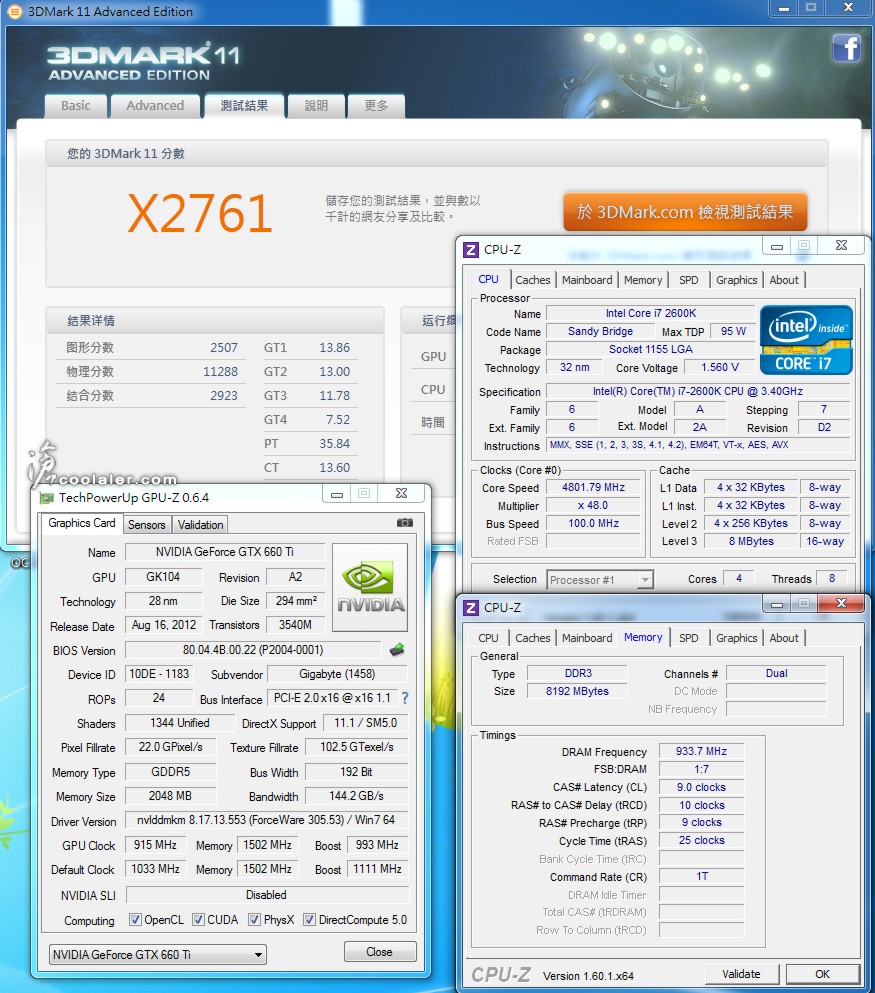Click the Core Voltage value 1.560 V
Viewport: 875px width, 993px height.
[x=720, y=367]
